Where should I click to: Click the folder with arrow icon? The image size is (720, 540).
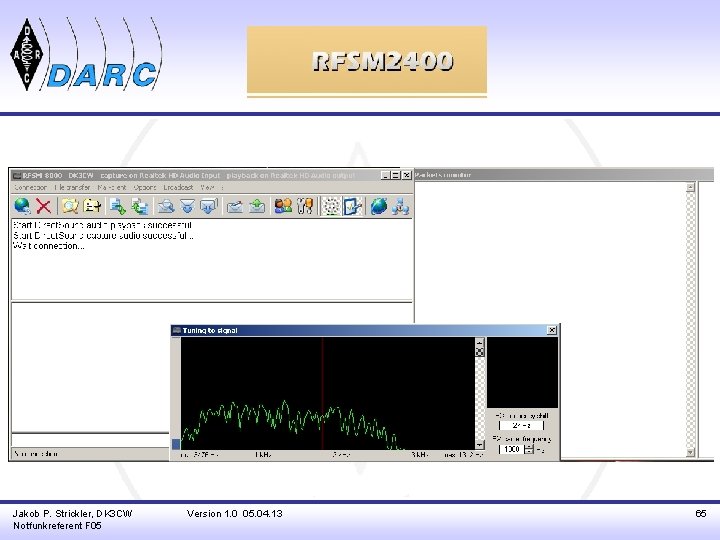click(x=92, y=206)
